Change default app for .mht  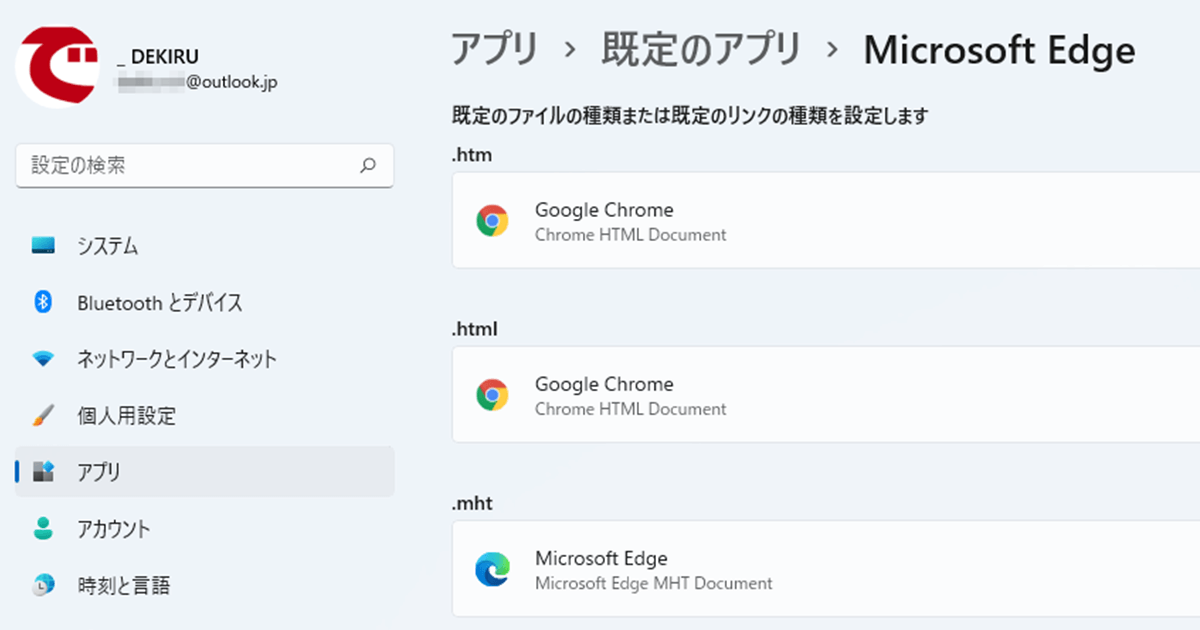826,568
